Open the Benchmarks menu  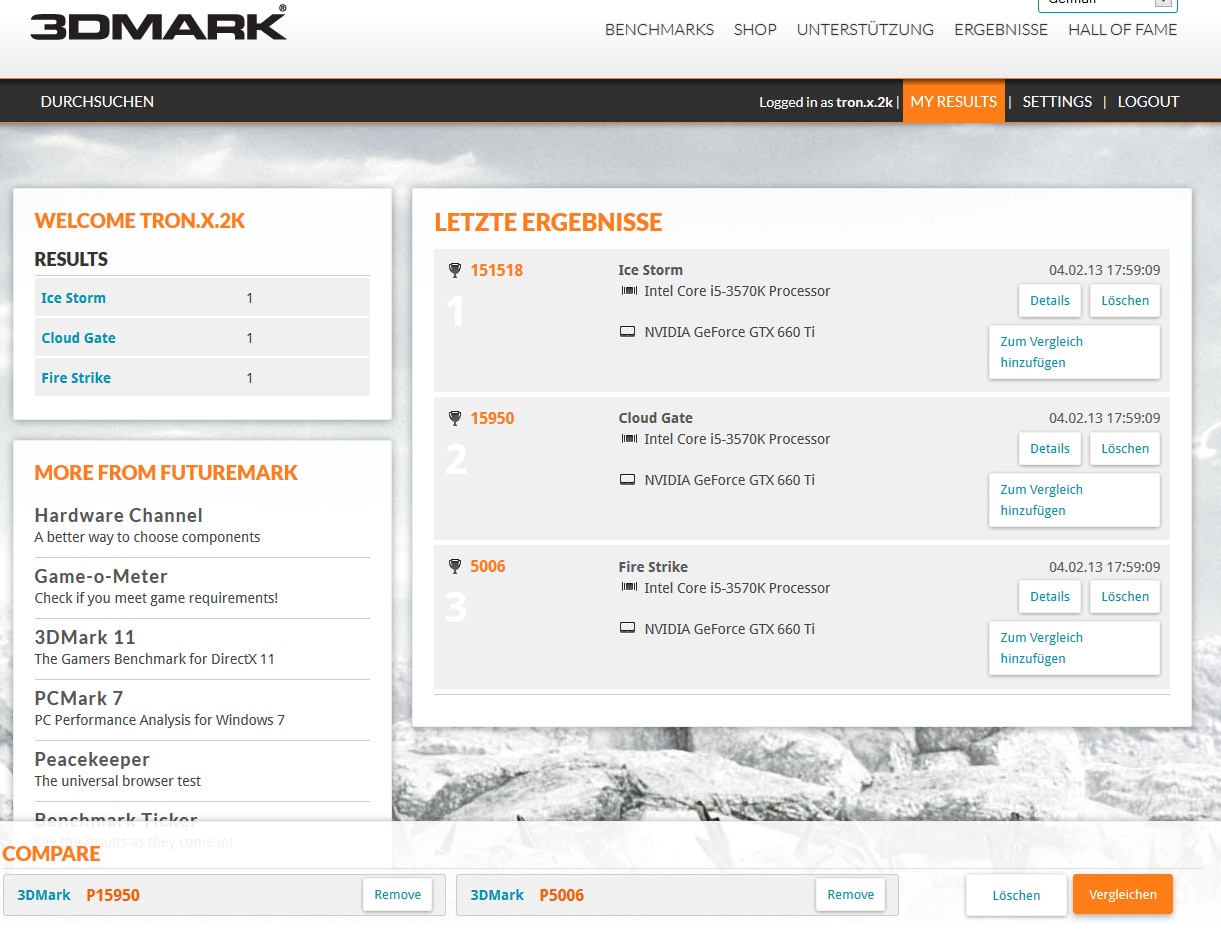coord(659,30)
